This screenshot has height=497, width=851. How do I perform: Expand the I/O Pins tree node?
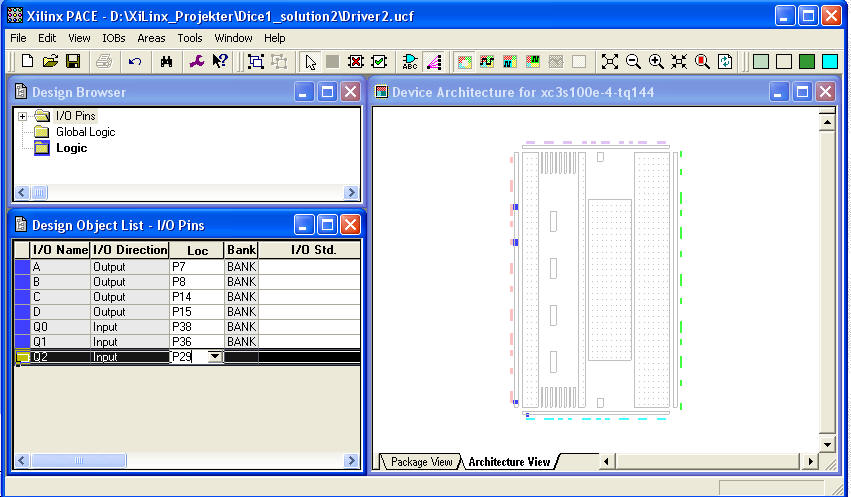(22, 116)
